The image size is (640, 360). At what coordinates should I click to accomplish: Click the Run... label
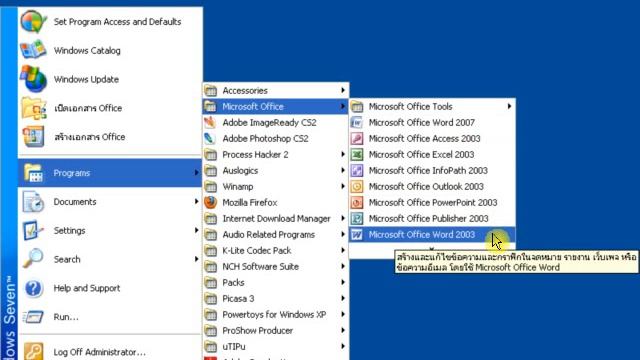point(66,317)
